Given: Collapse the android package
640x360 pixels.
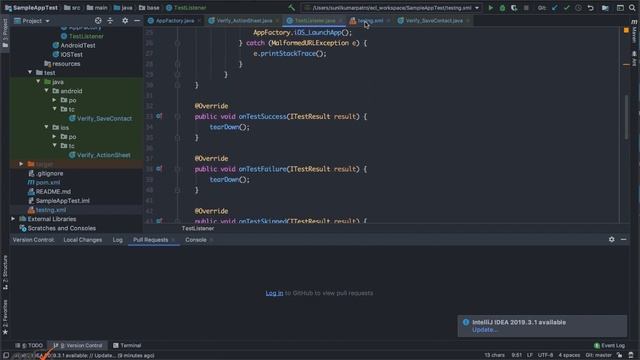Looking at the screenshot, I should [x=46, y=91].
